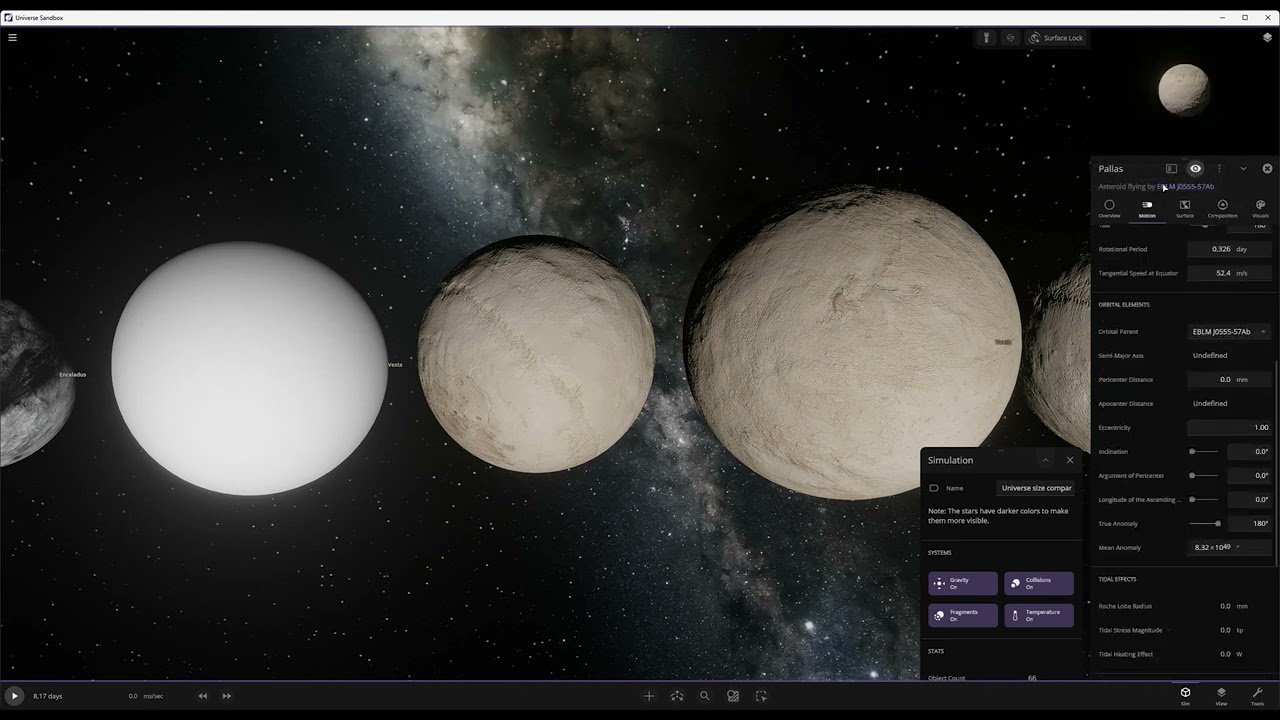
Task: Close the Pallas properties panel
Action: point(1267,168)
